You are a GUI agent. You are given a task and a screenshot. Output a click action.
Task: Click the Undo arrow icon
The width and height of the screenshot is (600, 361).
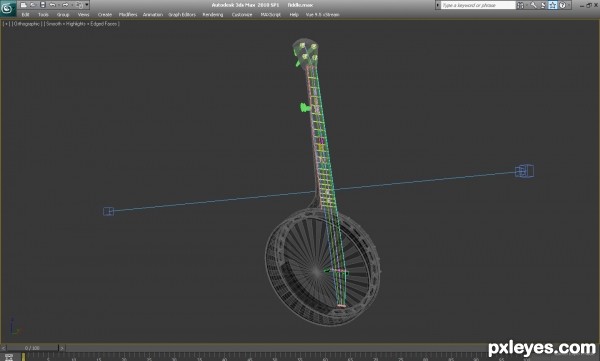coord(52,5)
